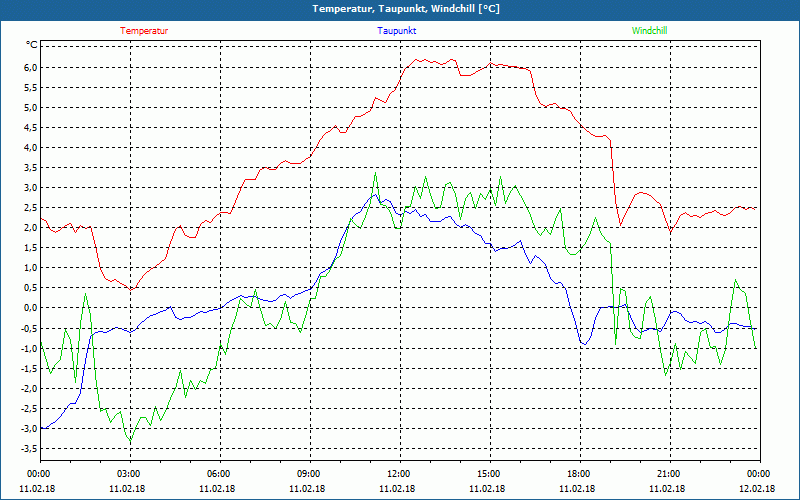Click the "-0,5" y-axis value

[29, 328]
